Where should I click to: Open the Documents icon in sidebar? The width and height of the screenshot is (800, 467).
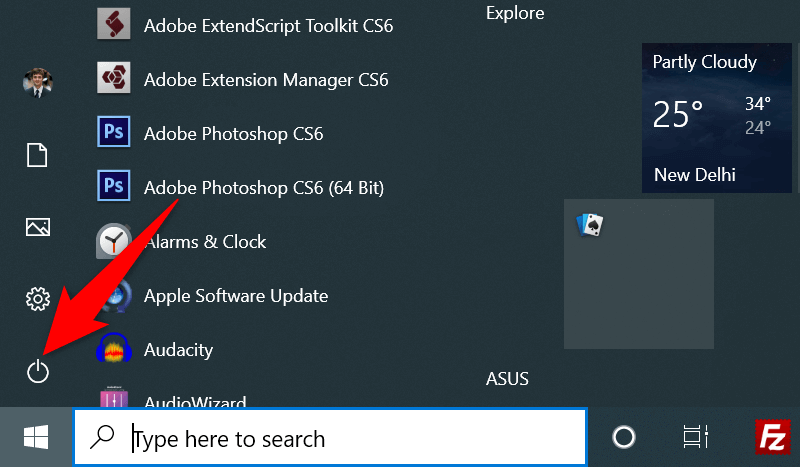point(38,156)
